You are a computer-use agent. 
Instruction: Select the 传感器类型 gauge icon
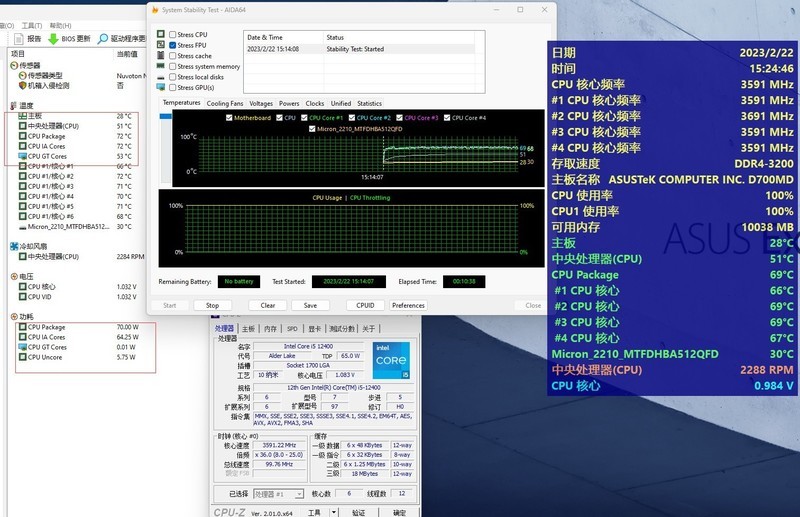tap(22, 76)
